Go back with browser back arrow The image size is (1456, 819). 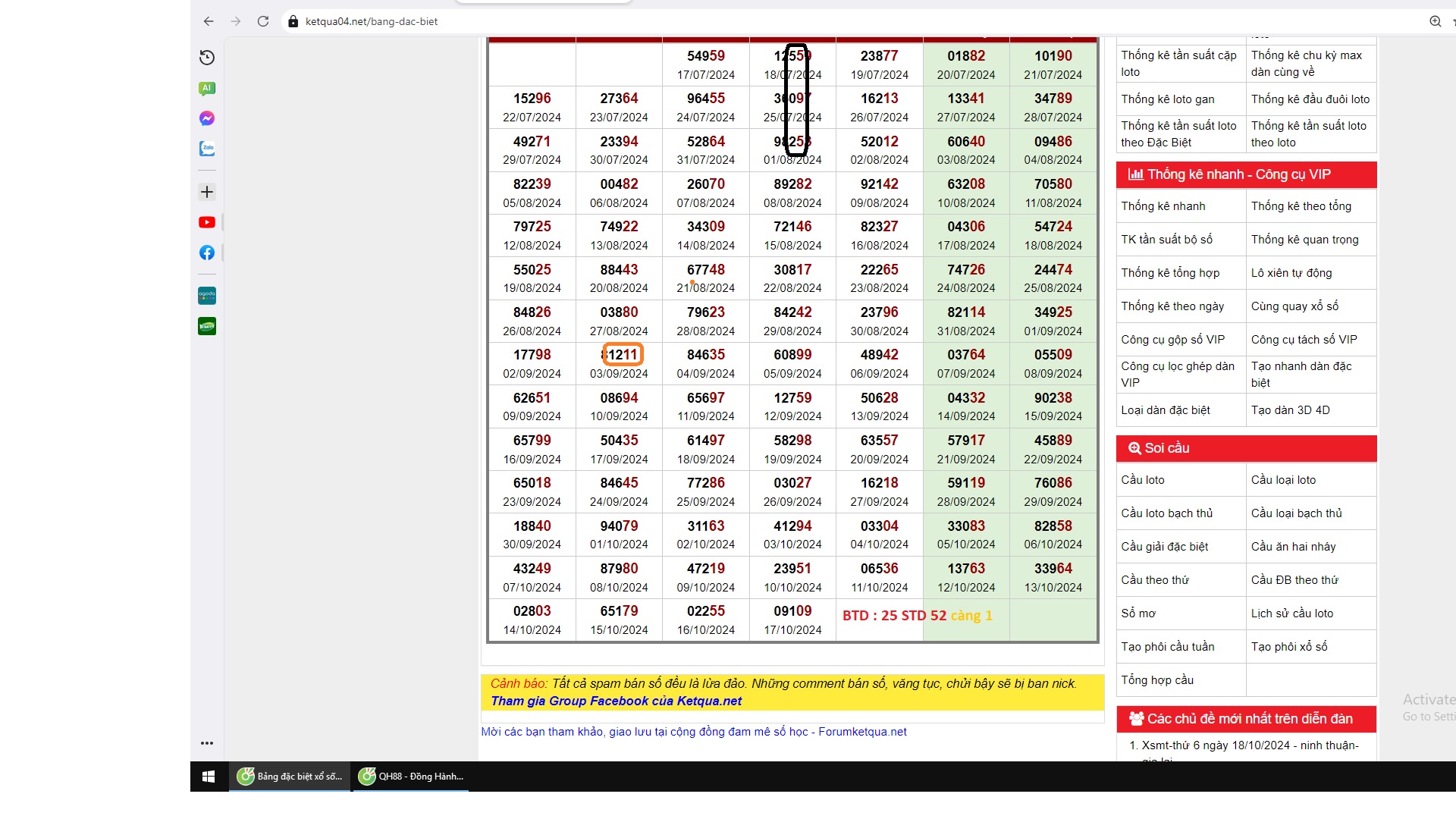209,21
